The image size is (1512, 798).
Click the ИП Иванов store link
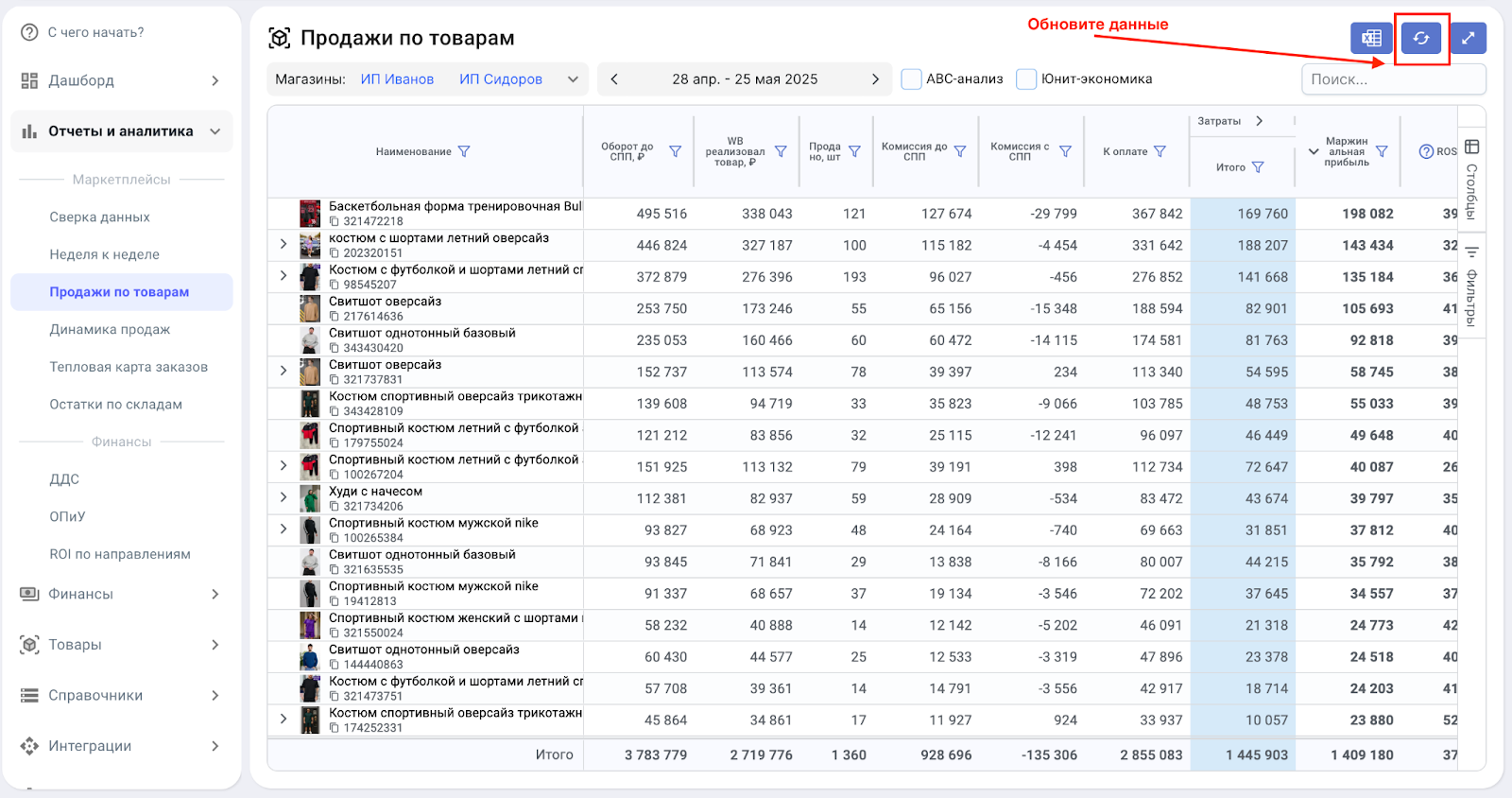click(397, 79)
